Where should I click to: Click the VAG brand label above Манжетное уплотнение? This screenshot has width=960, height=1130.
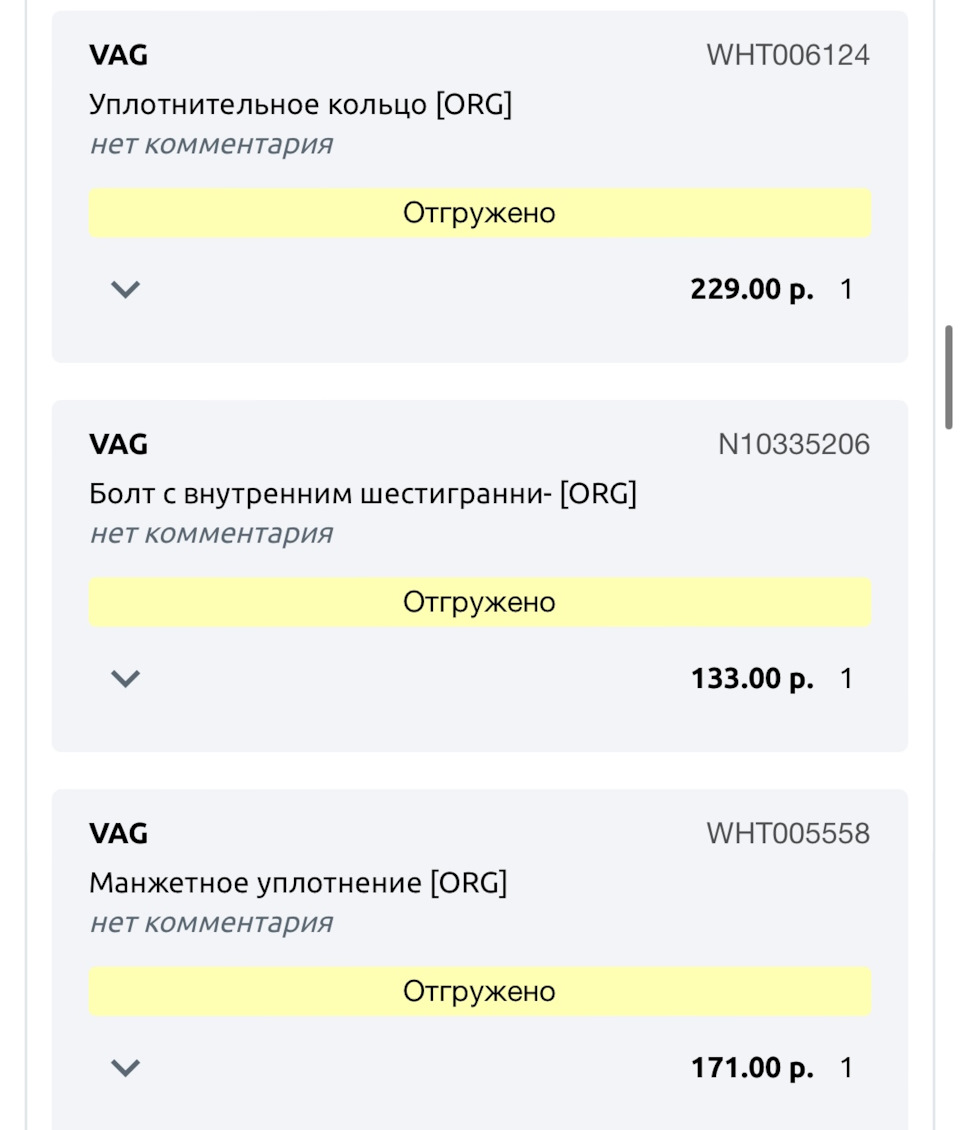click(x=118, y=833)
